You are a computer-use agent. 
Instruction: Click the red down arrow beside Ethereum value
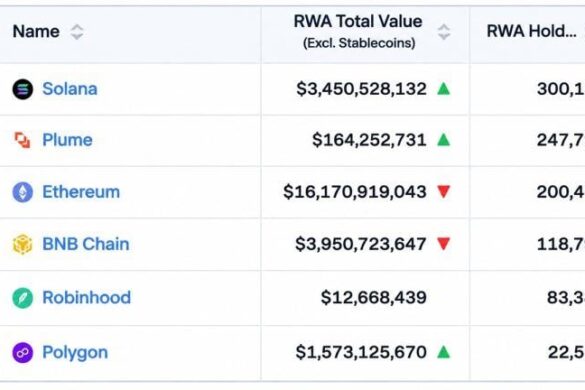(x=444, y=192)
